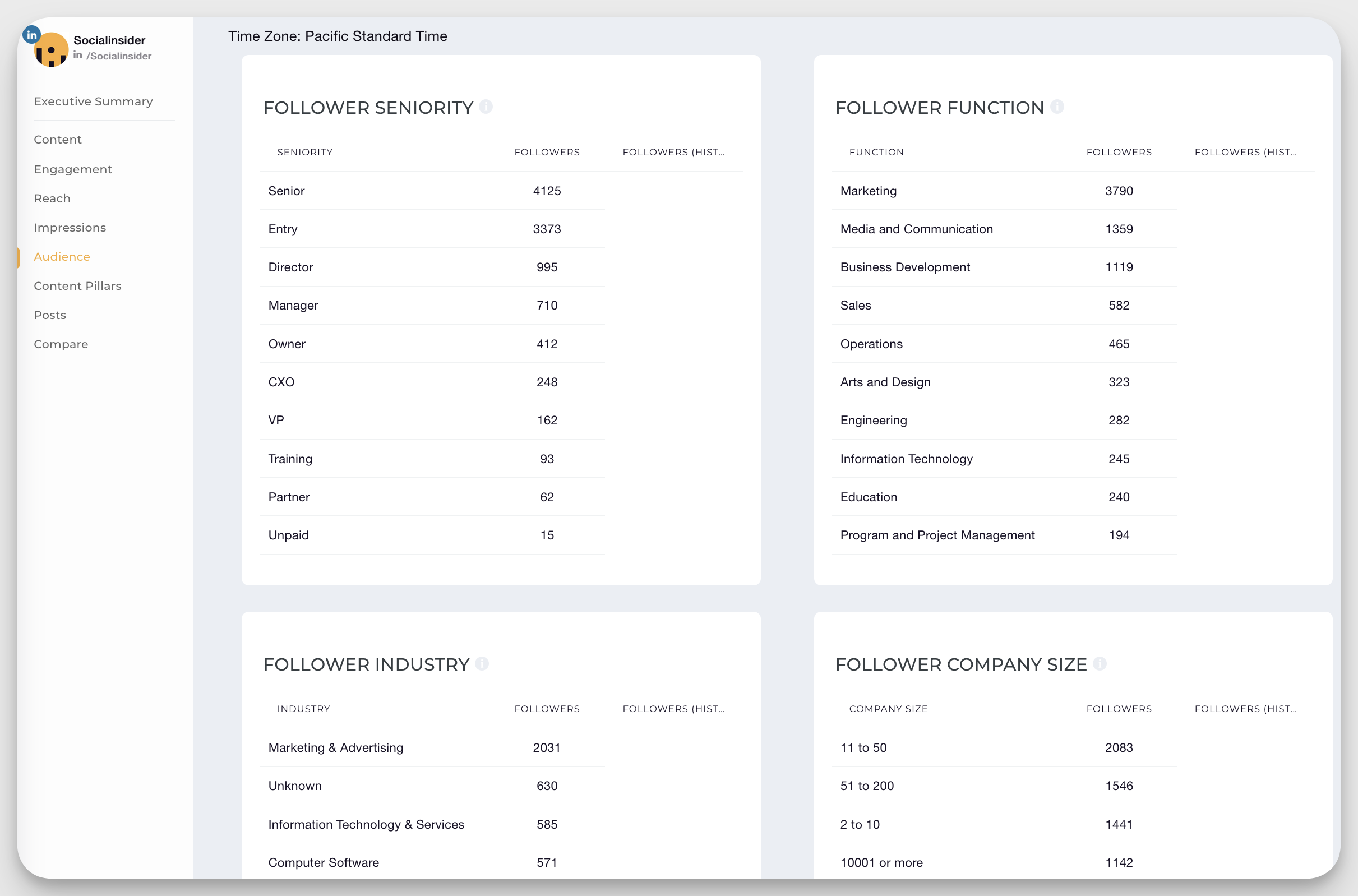Sort Function table by Followers header
Viewport: 1358px width, 896px height.
tap(1119, 152)
